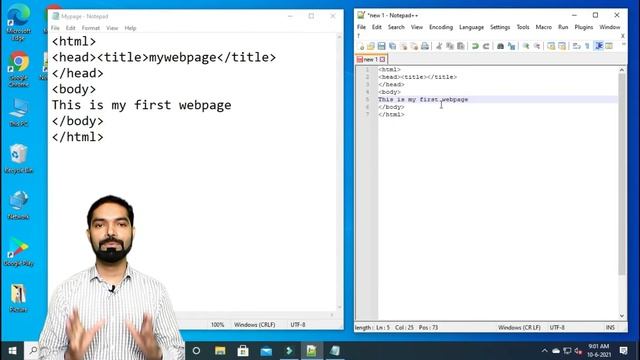The height and width of the screenshot is (360, 640).
Task: Open Find with binoculars icon
Action: (x=500, y=46)
